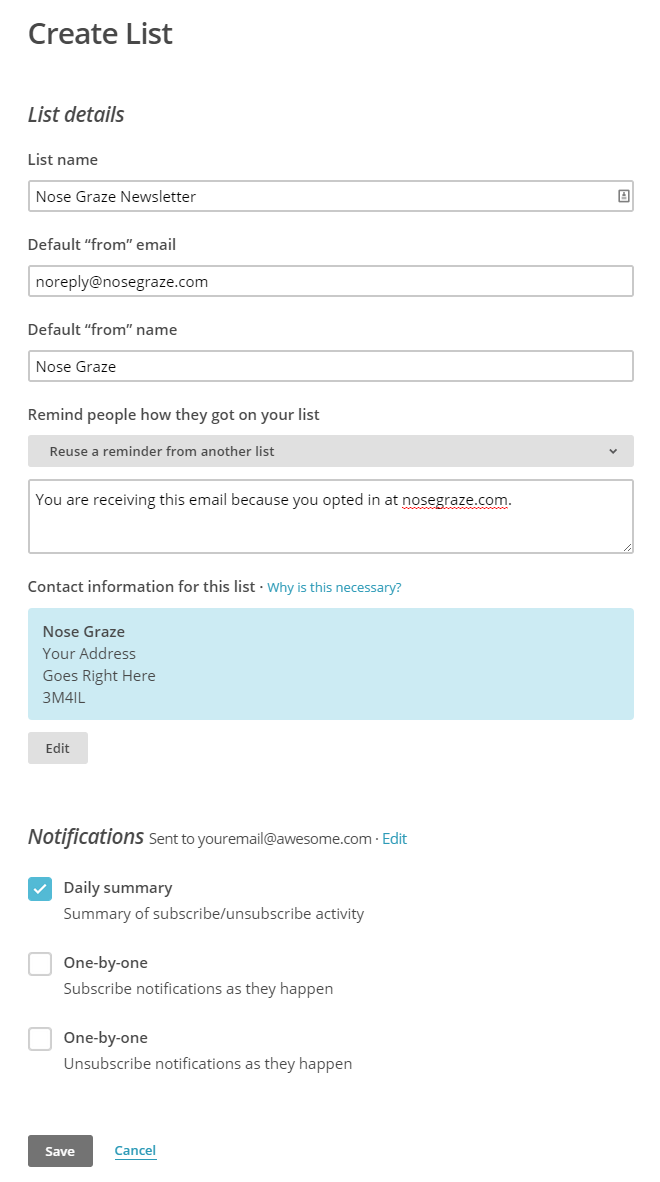Screen dimensions: 660x1182
Task: Open the 'Reuse a reminder from another list' dropdown
Action: 330,452
